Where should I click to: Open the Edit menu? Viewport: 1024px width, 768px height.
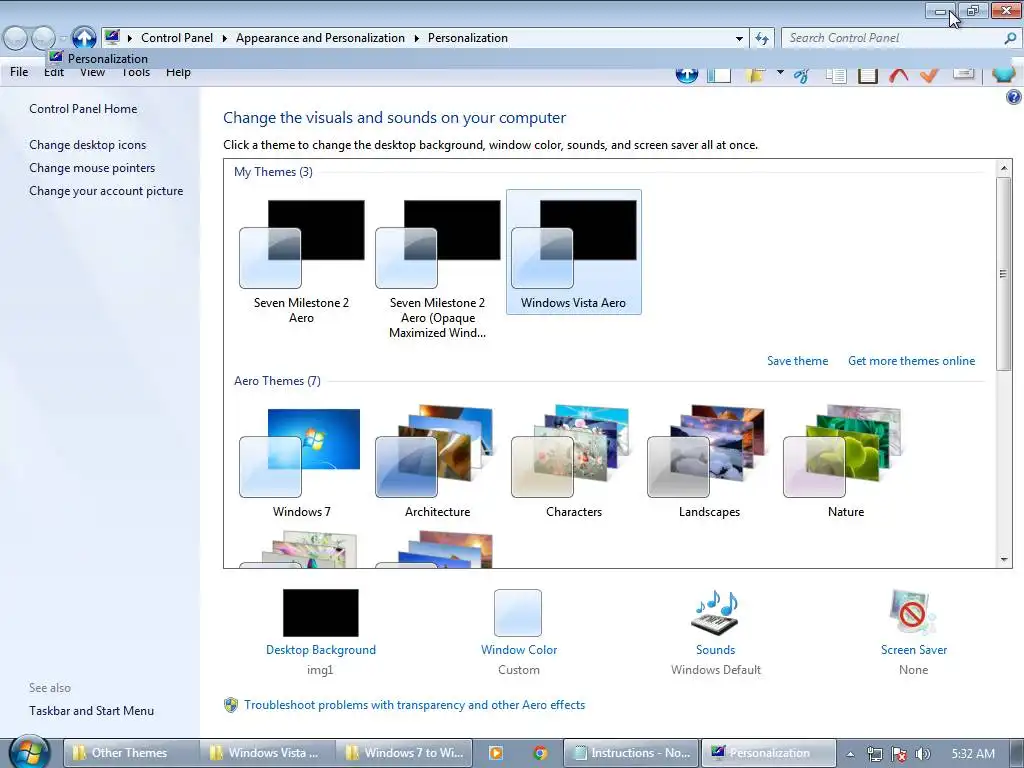pyautogui.click(x=54, y=72)
